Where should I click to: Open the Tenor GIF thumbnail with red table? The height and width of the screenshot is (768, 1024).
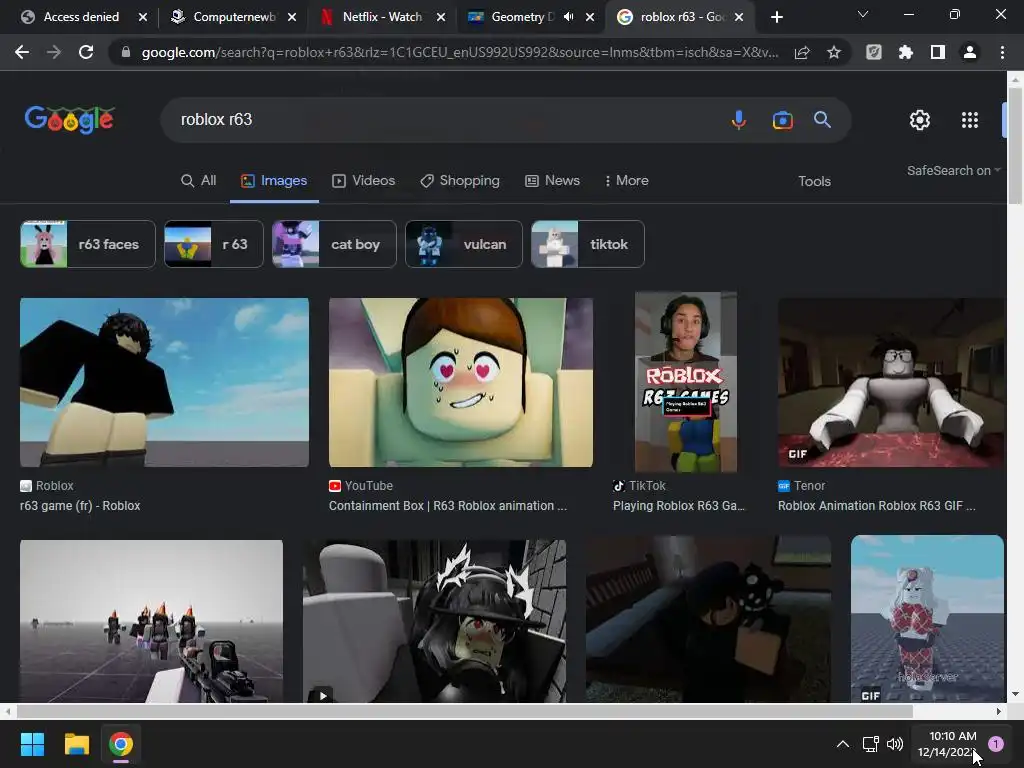891,383
